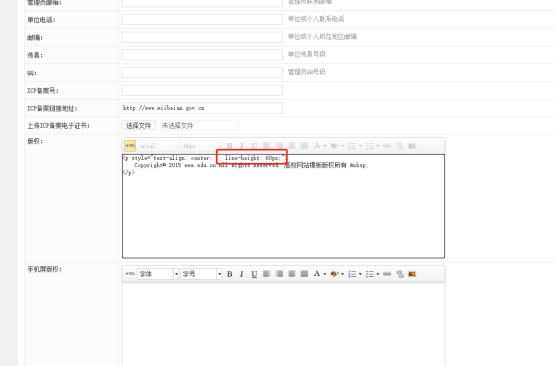The image size is (554, 366).
Task: Focus the 邮编 input field
Action: coord(202,37)
